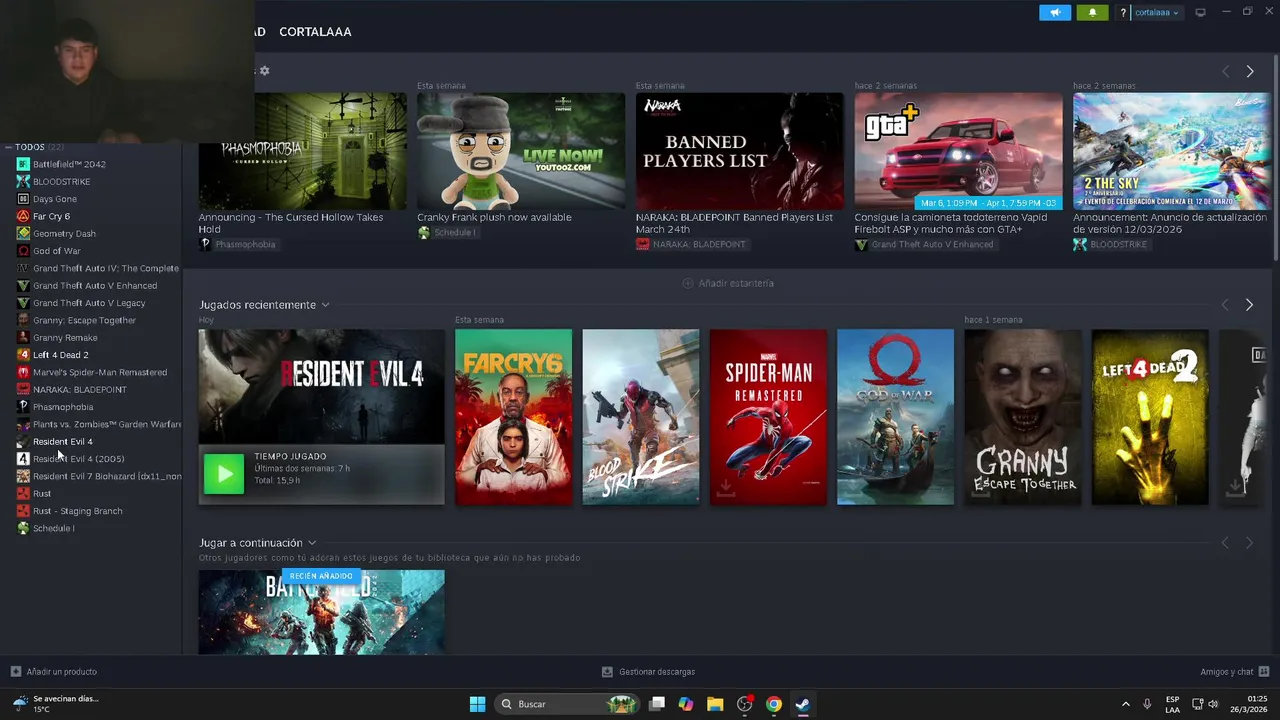
Task: Click the Gestionar descargas download icon
Action: point(607,672)
